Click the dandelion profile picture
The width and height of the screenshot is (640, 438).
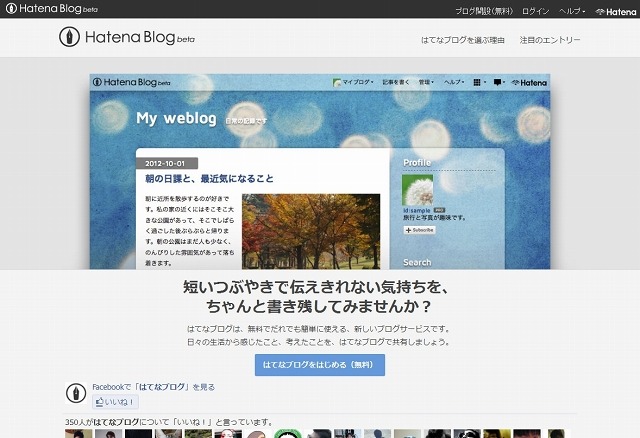418,190
